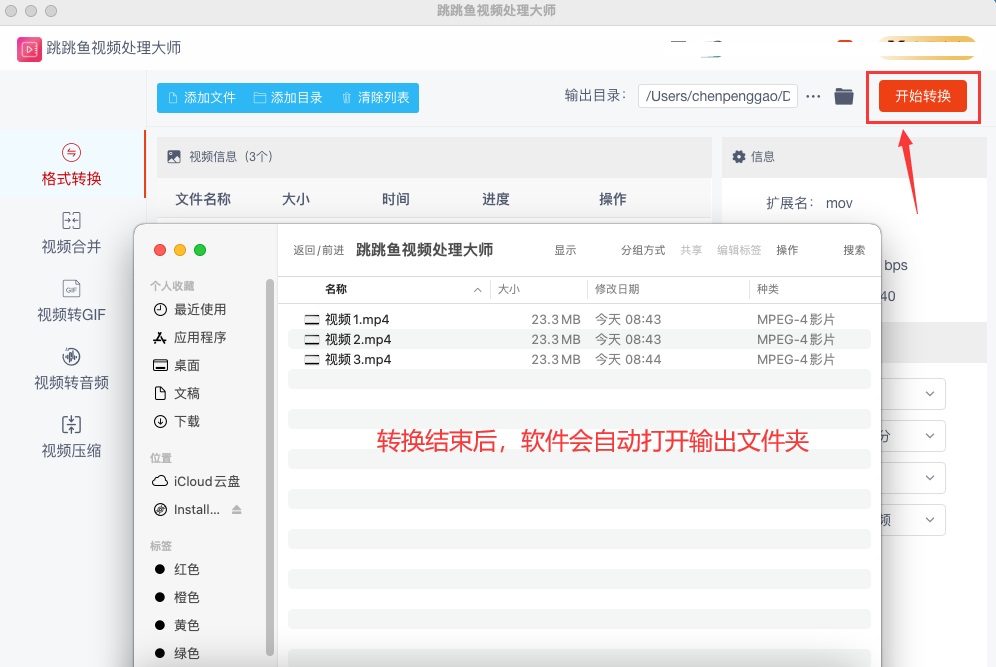Open the 视频转GIF sidebar tab
The width and height of the screenshot is (996, 667).
[72, 300]
